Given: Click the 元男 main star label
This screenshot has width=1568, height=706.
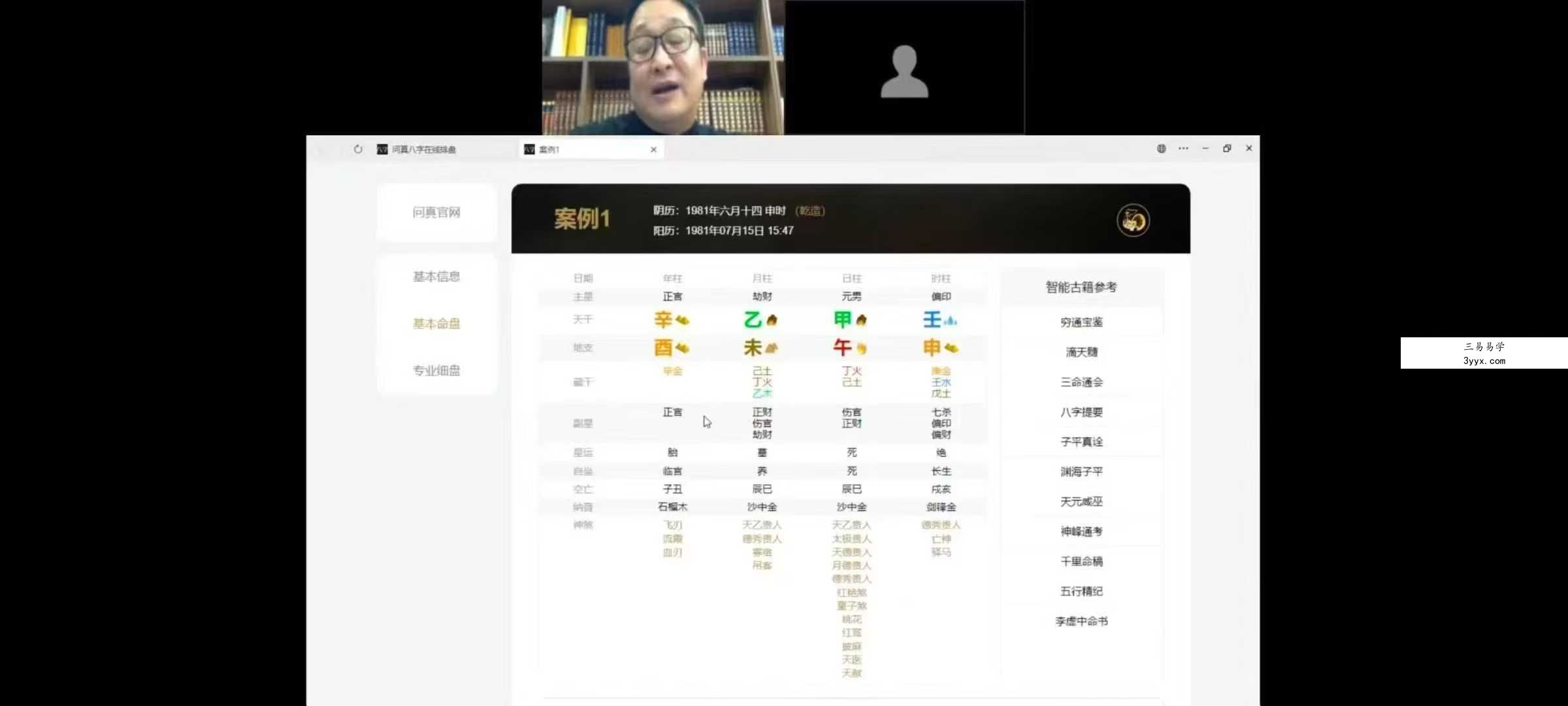Looking at the screenshot, I should click(851, 297).
